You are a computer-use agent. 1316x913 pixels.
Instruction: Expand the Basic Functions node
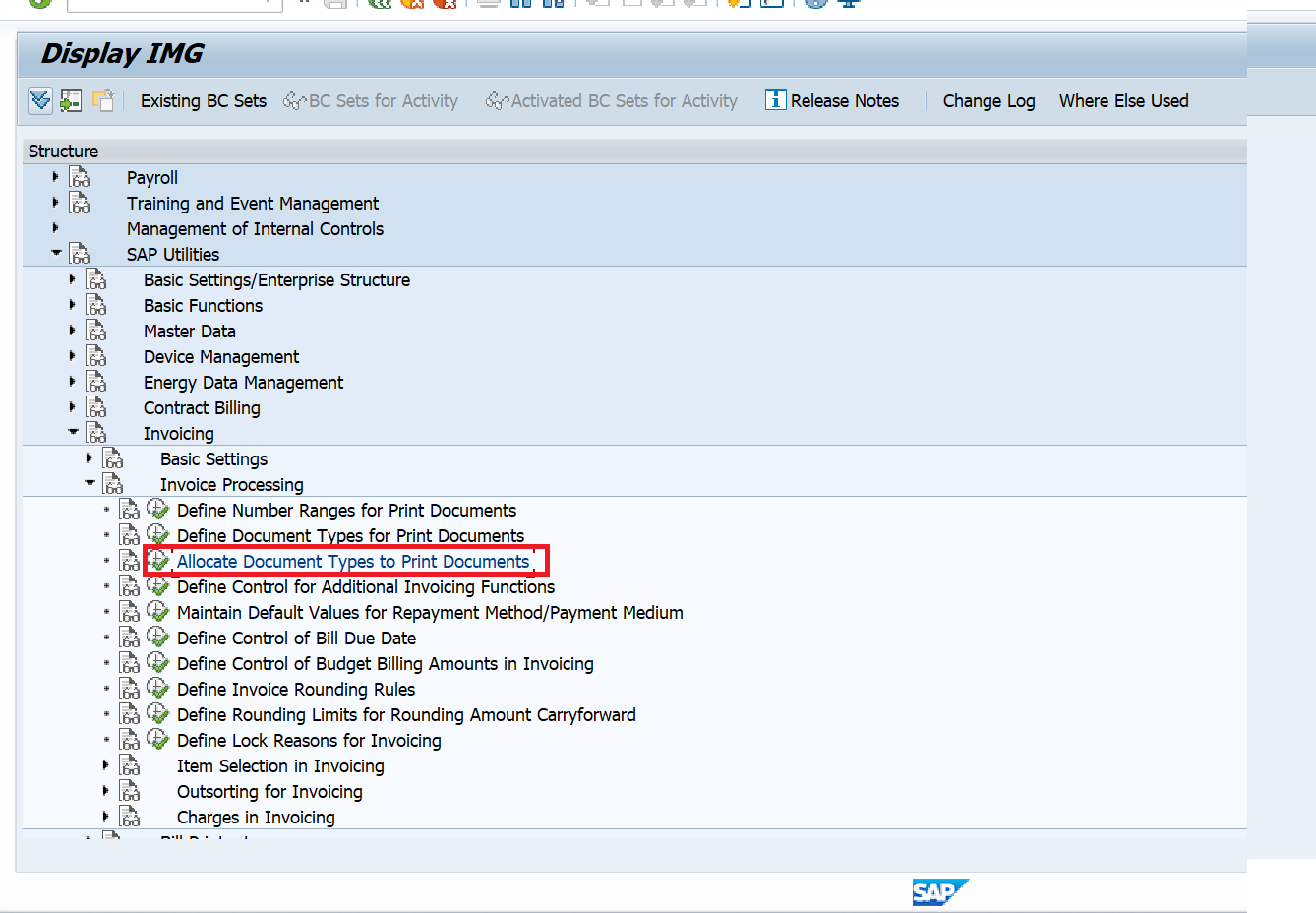click(x=72, y=304)
